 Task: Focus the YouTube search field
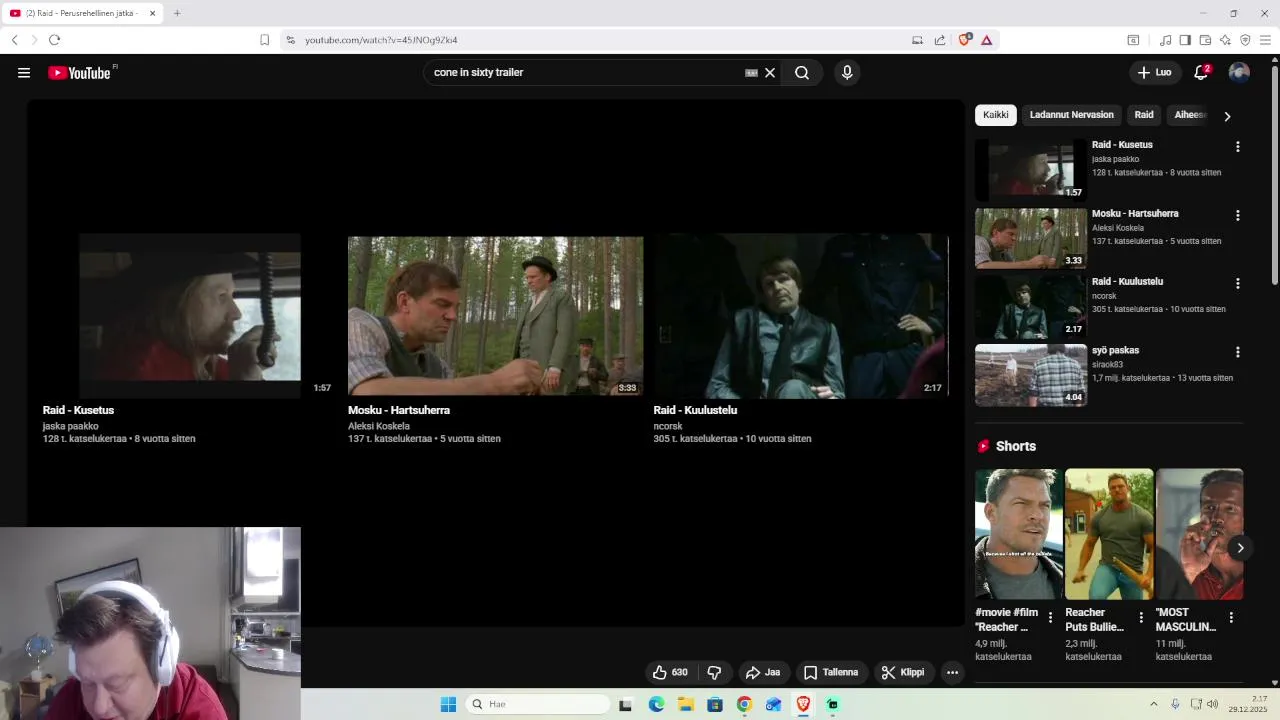coord(585,72)
